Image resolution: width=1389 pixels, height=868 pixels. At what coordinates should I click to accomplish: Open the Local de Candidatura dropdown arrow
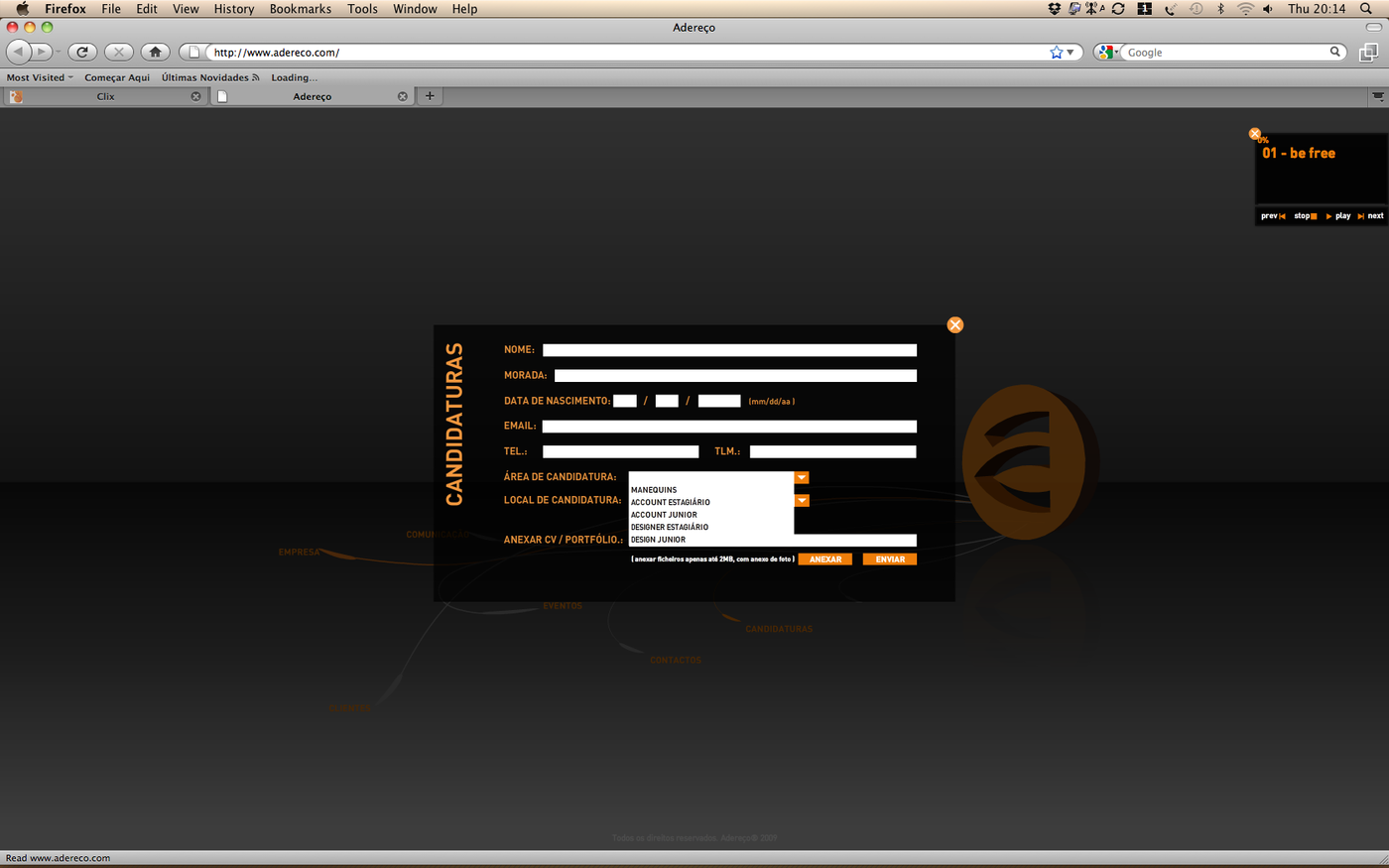[x=802, y=501]
